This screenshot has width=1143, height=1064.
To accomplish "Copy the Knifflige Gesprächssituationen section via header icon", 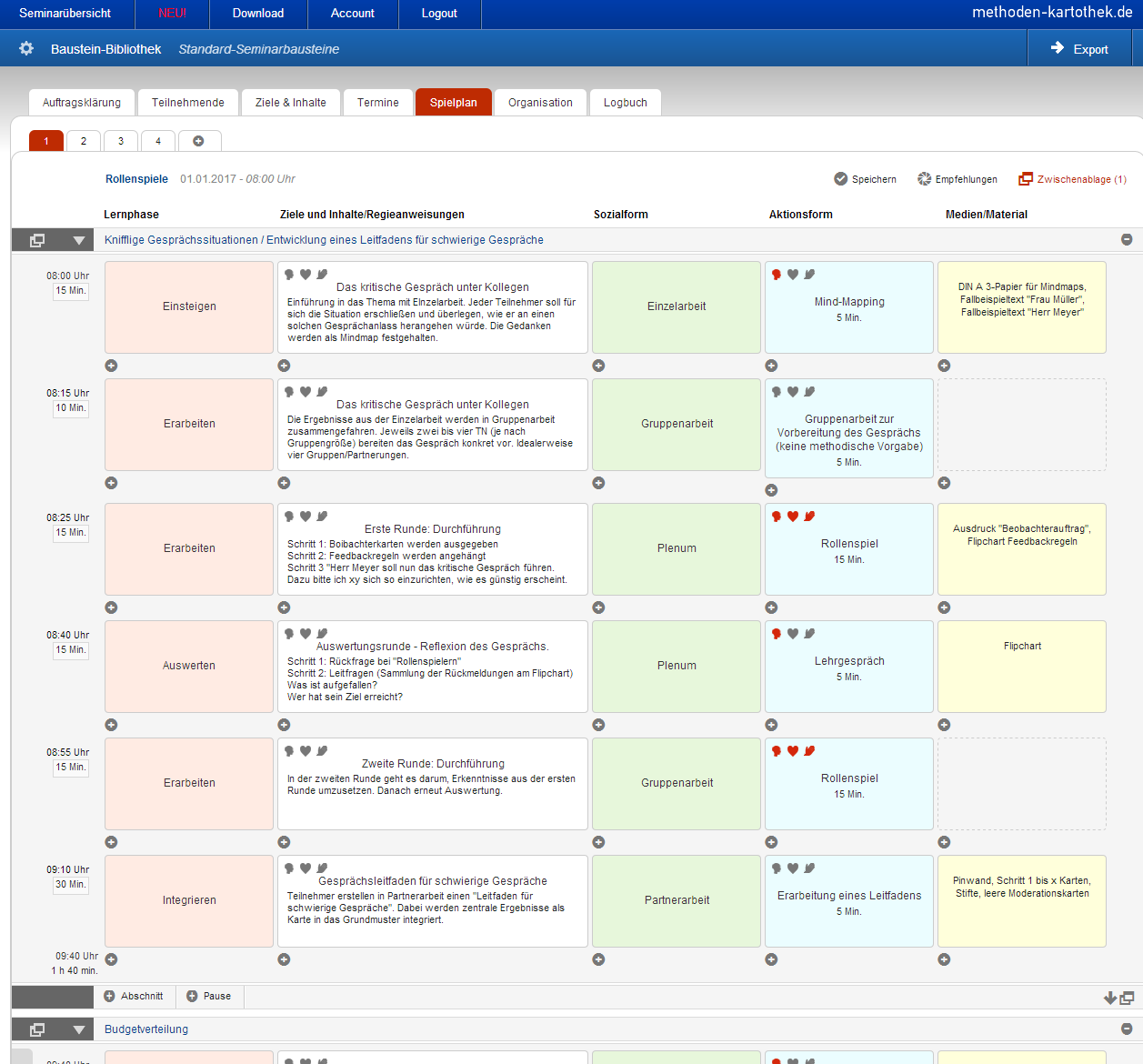I will [x=37, y=240].
